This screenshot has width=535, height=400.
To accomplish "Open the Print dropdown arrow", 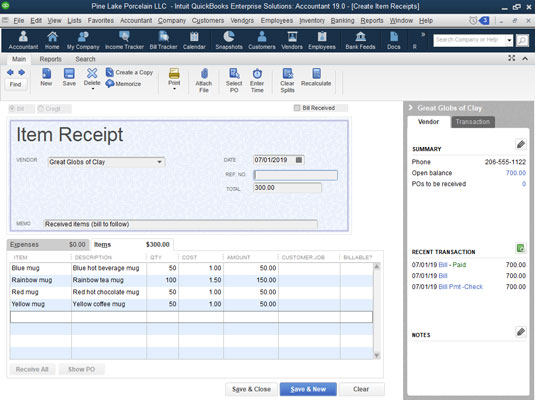I will pyautogui.click(x=174, y=89).
